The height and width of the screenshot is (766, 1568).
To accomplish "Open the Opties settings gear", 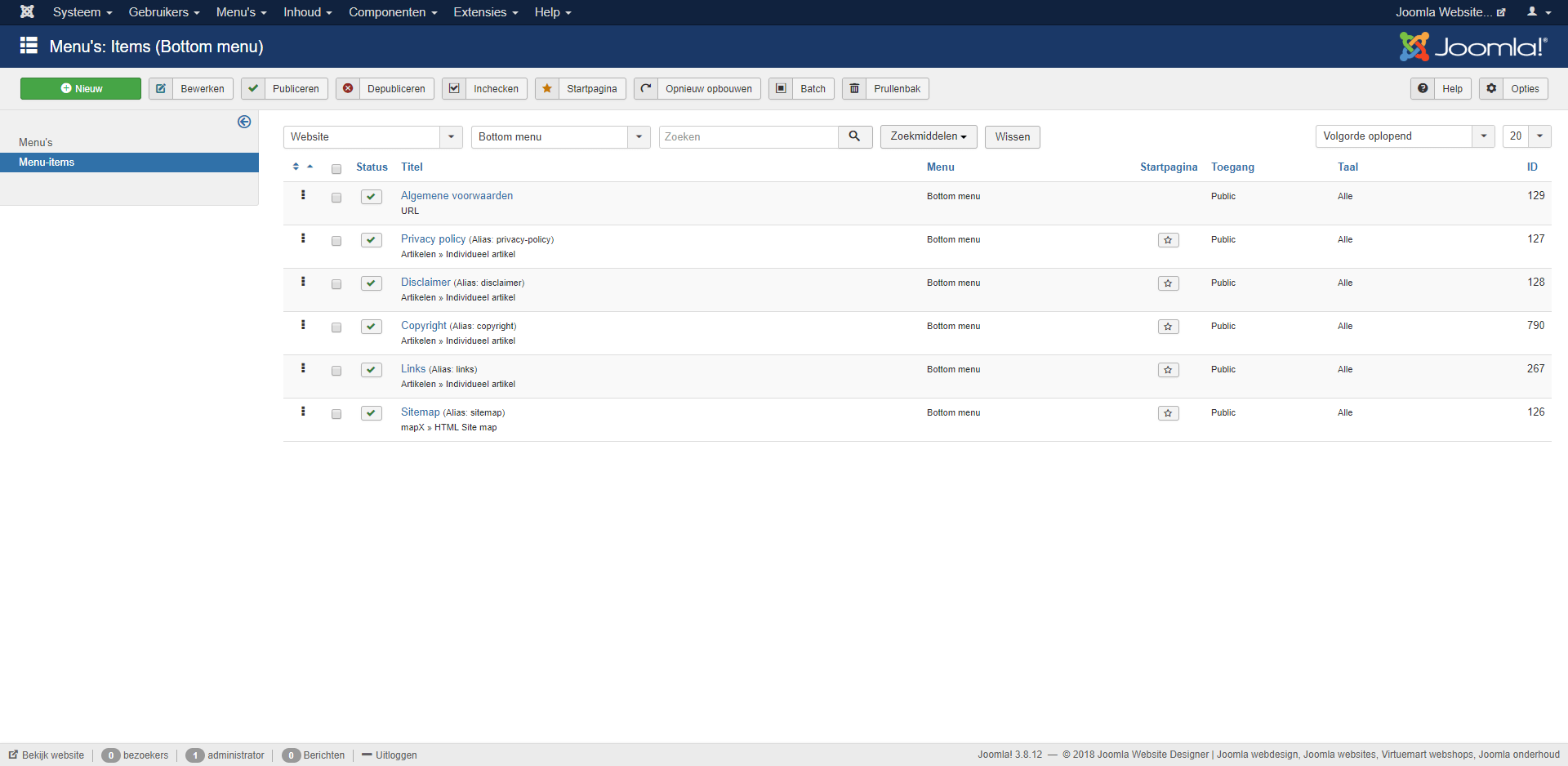I will tap(1491, 88).
